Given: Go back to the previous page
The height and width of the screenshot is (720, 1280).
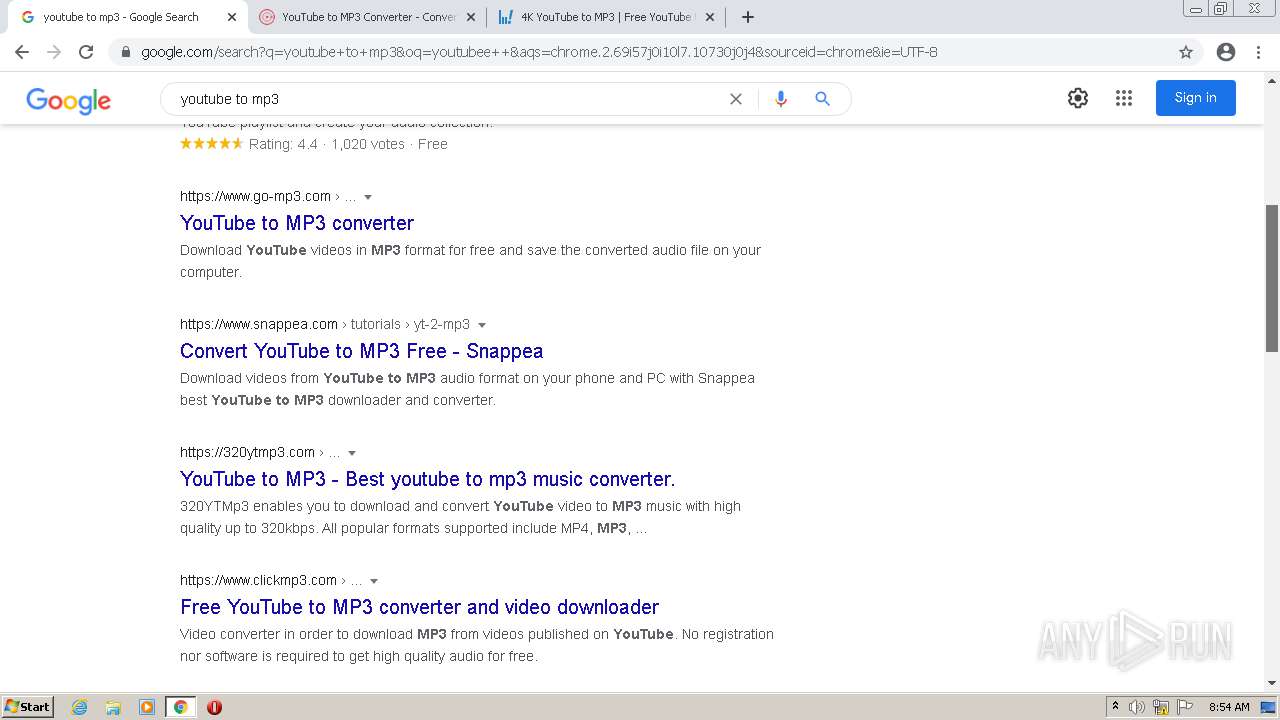Looking at the screenshot, I should (x=22, y=52).
